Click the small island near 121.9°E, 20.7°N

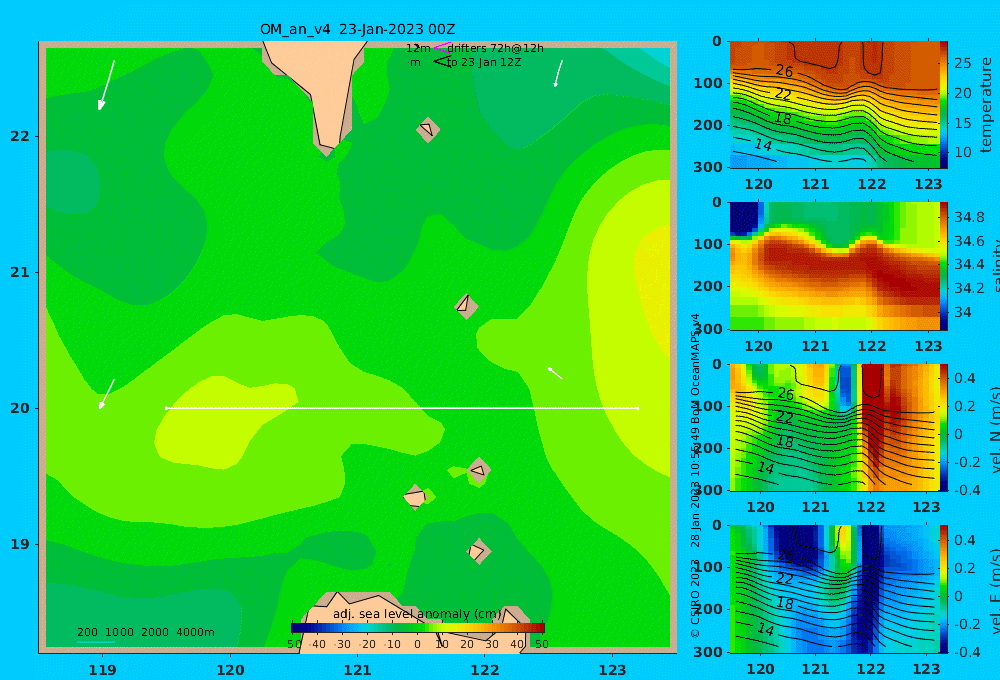pos(466,306)
